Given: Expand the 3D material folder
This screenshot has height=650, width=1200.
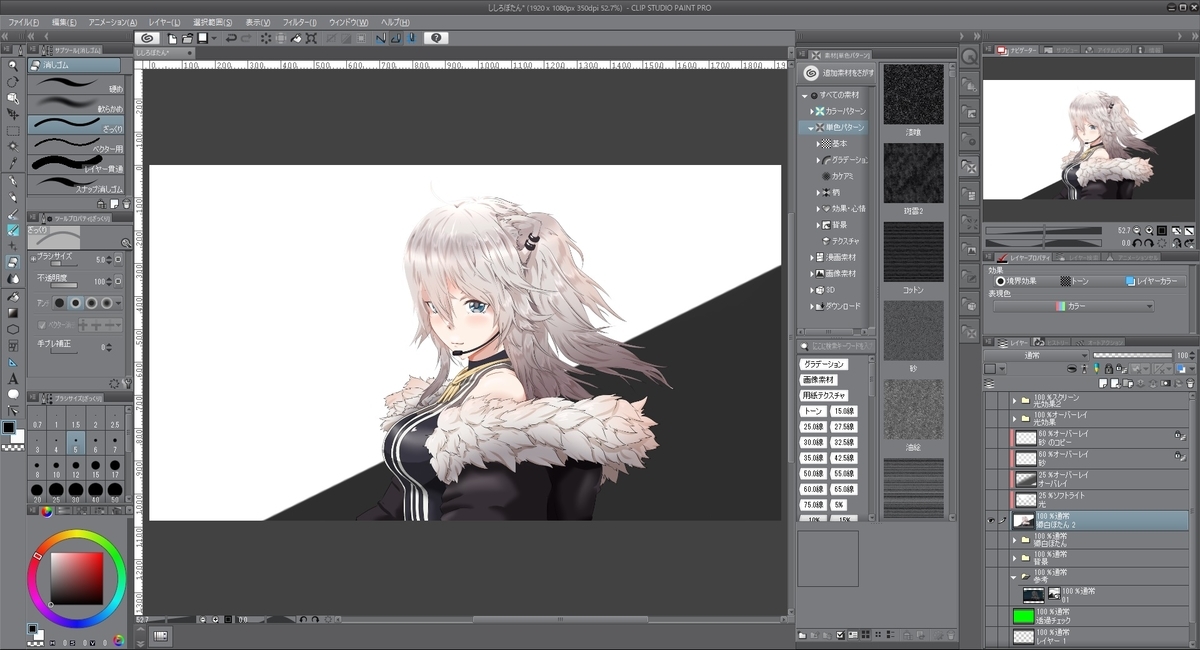Looking at the screenshot, I should pos(811,290).
